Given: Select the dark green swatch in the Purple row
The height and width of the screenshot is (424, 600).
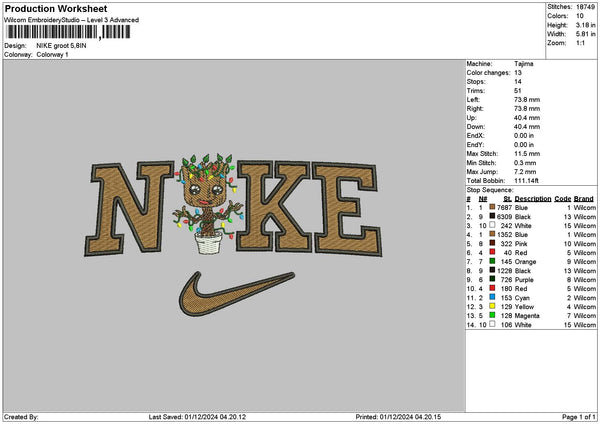Looking at the screenshot, I should pyautogui.click(x=492, y=279).
